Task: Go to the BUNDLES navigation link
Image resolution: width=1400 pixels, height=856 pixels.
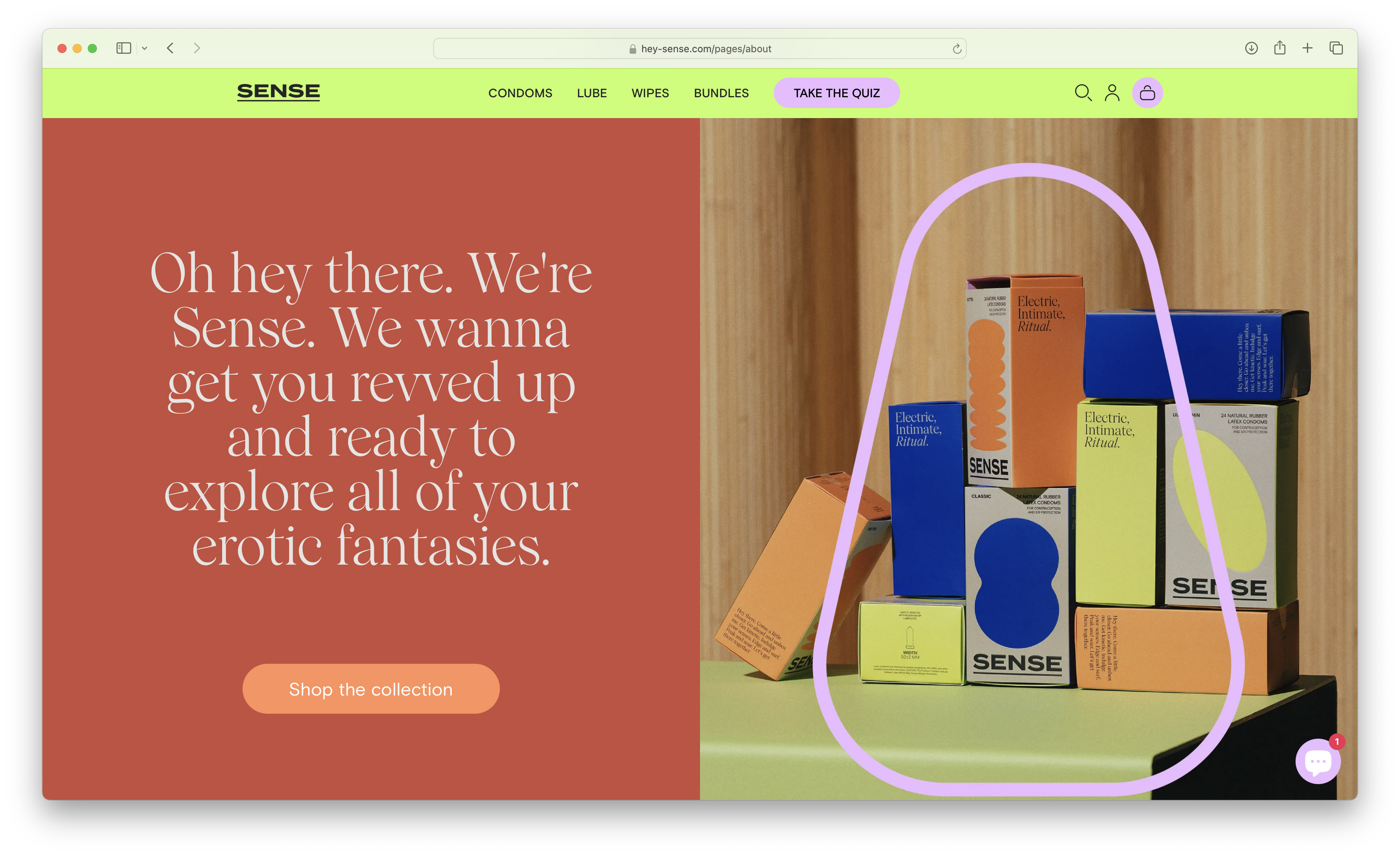Action: point(721,93)
